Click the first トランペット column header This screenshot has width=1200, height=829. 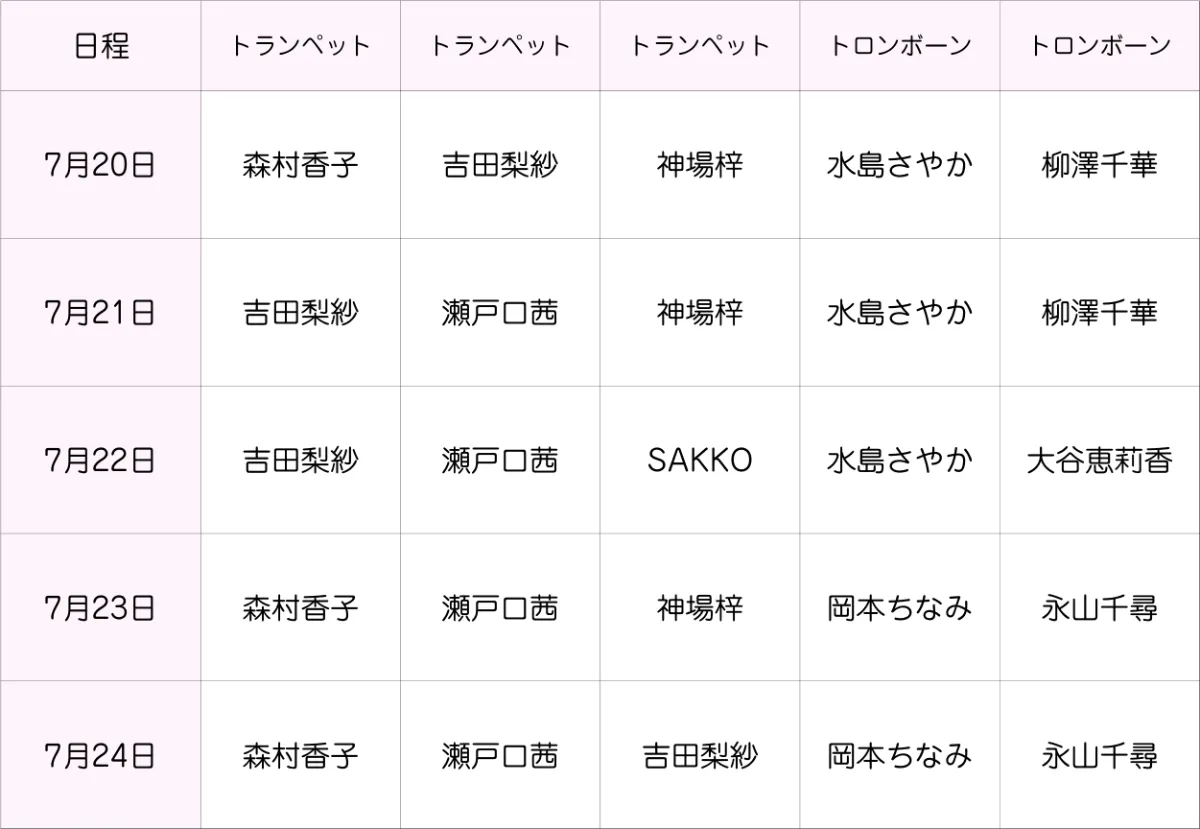click(300, 46)
